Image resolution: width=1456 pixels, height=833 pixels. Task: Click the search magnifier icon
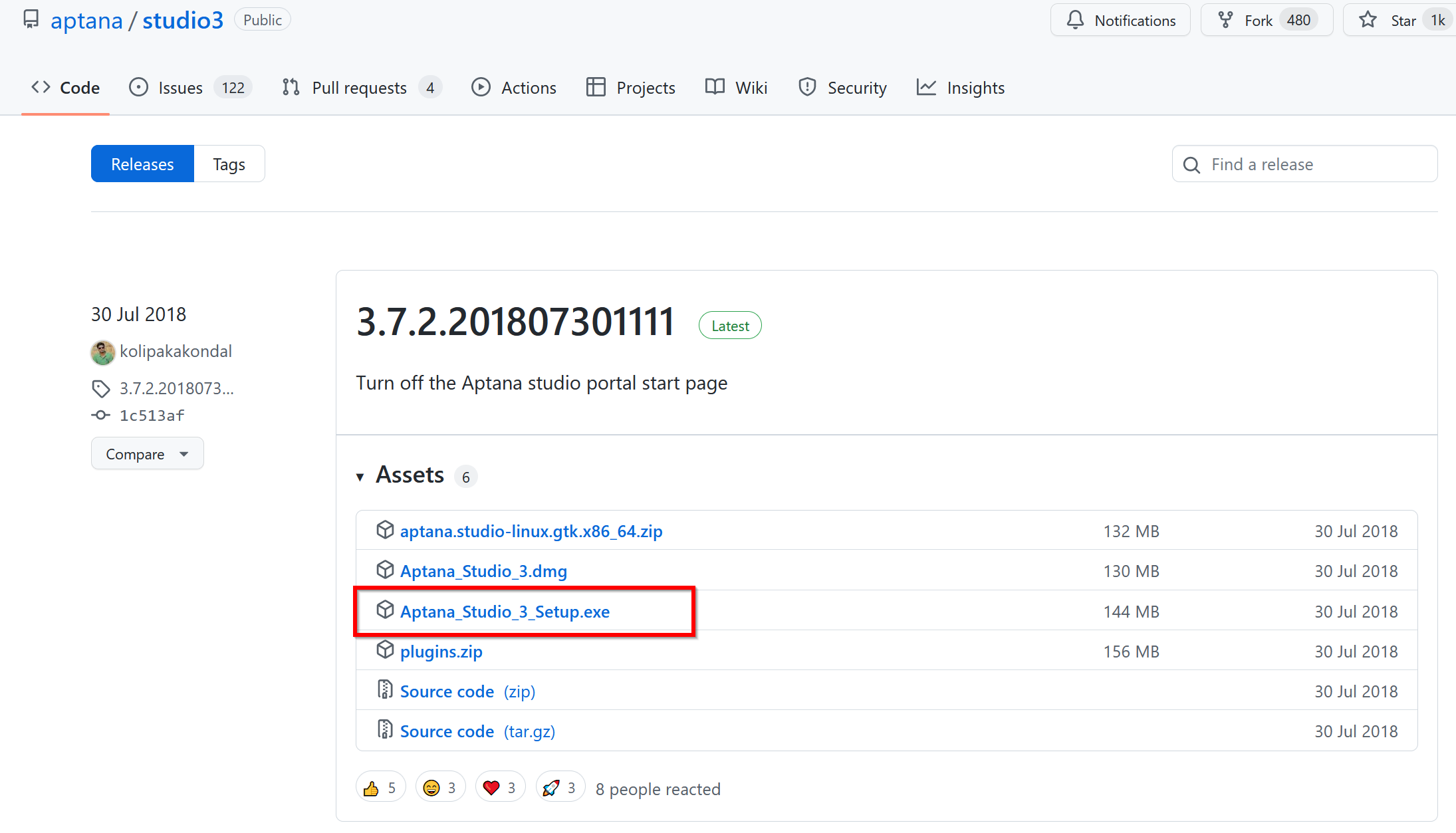click(x=1192, y=165)
